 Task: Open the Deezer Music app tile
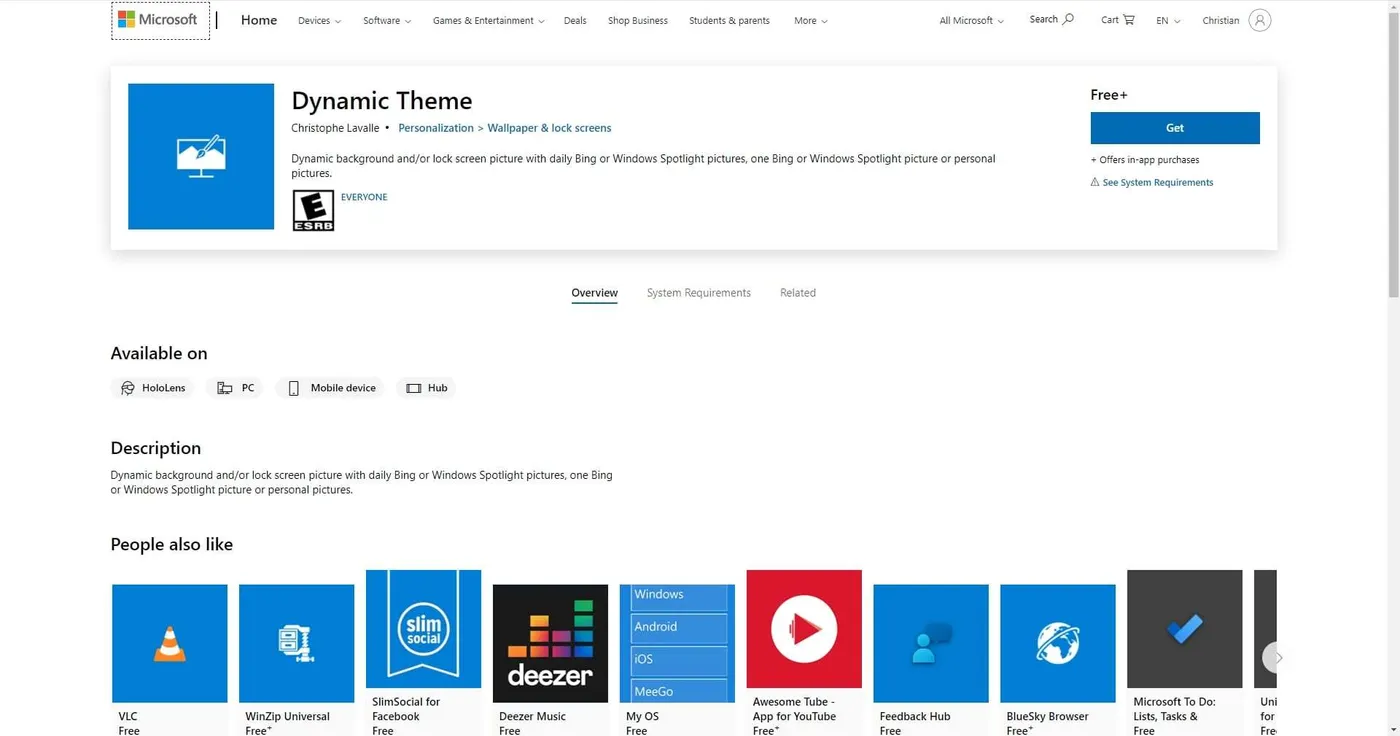coord(550,660)
